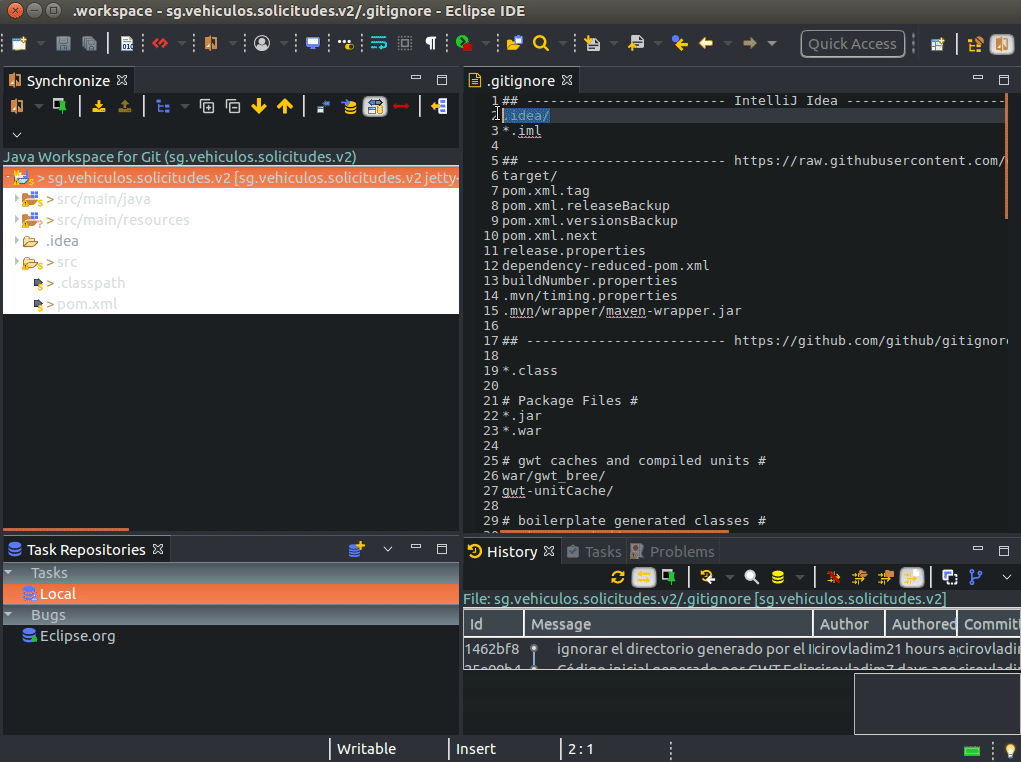
Task: Click the Message column header
Action: (669, 624)
